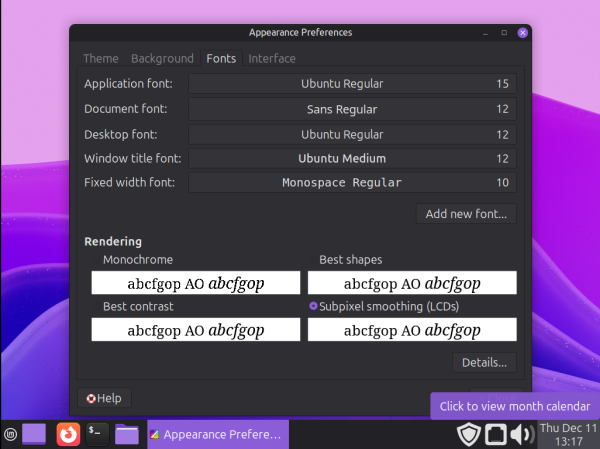Open Window title font Ubuntu Medium chooser
Viewport: 600px width, 449px height.
point(352,158)
